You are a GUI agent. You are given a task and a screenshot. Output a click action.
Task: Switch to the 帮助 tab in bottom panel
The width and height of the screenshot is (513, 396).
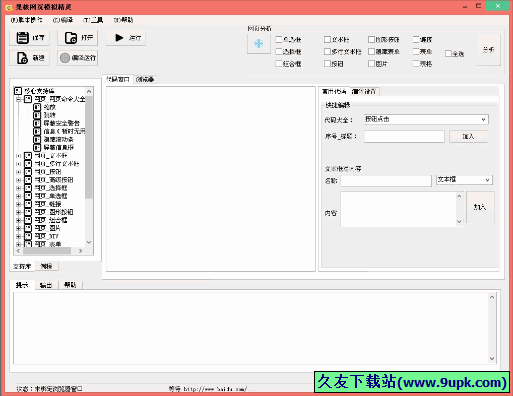(x=70, y=285)
